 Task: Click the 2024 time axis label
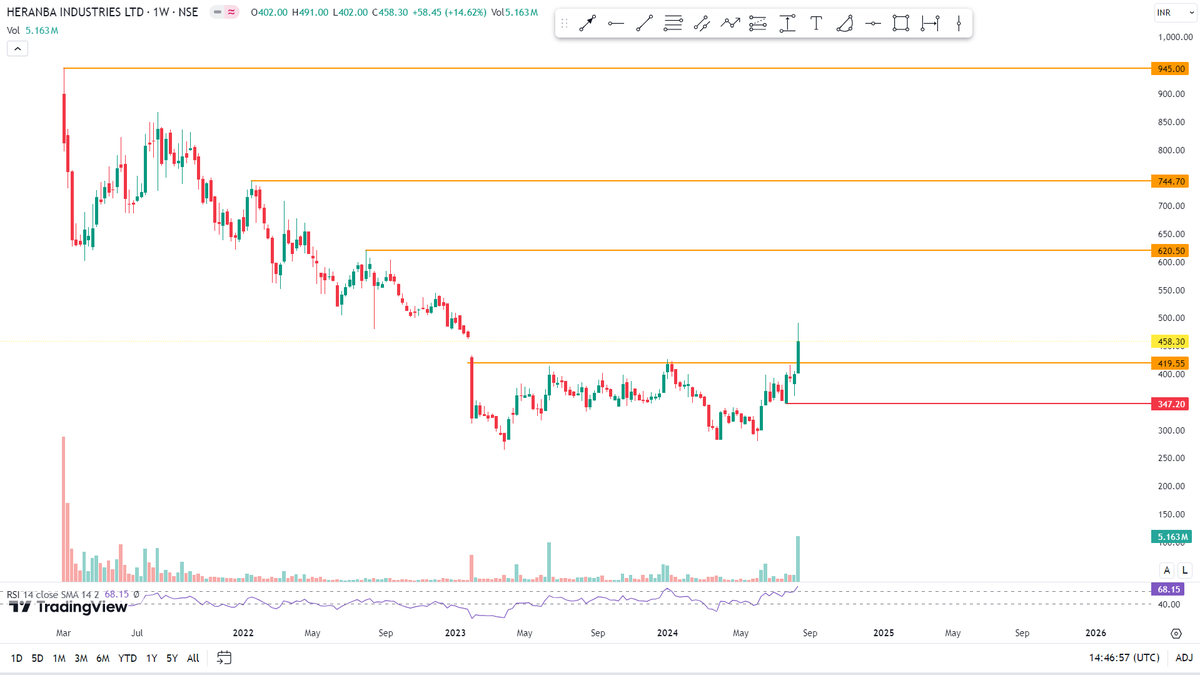(668, 633)
